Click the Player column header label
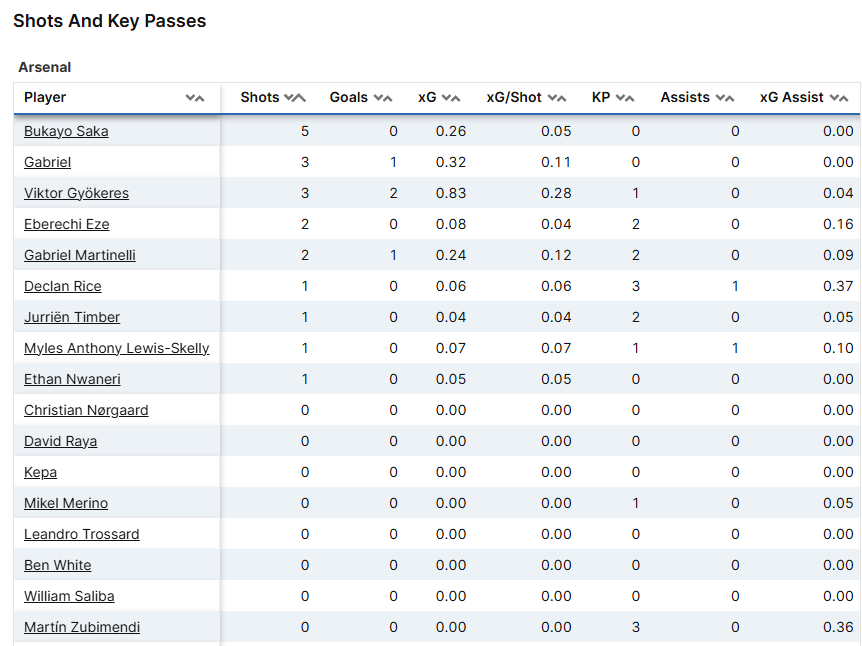Image resolution: width=862 pixels, height=646 pixels. (45, 98)
